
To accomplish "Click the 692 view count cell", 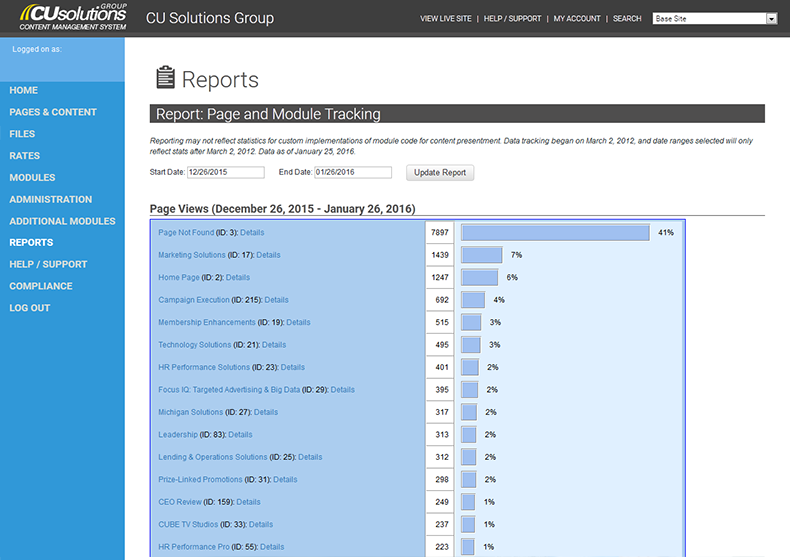I will pyautogui.click(x=439, y=300).
